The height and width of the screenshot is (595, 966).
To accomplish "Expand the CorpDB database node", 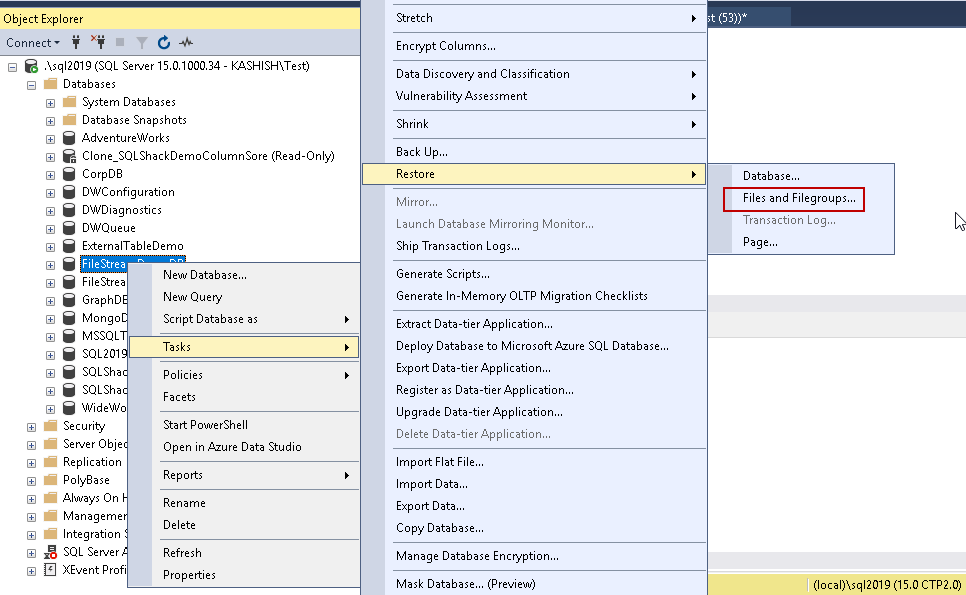I will pyautogui.click(x=50, y=174).
